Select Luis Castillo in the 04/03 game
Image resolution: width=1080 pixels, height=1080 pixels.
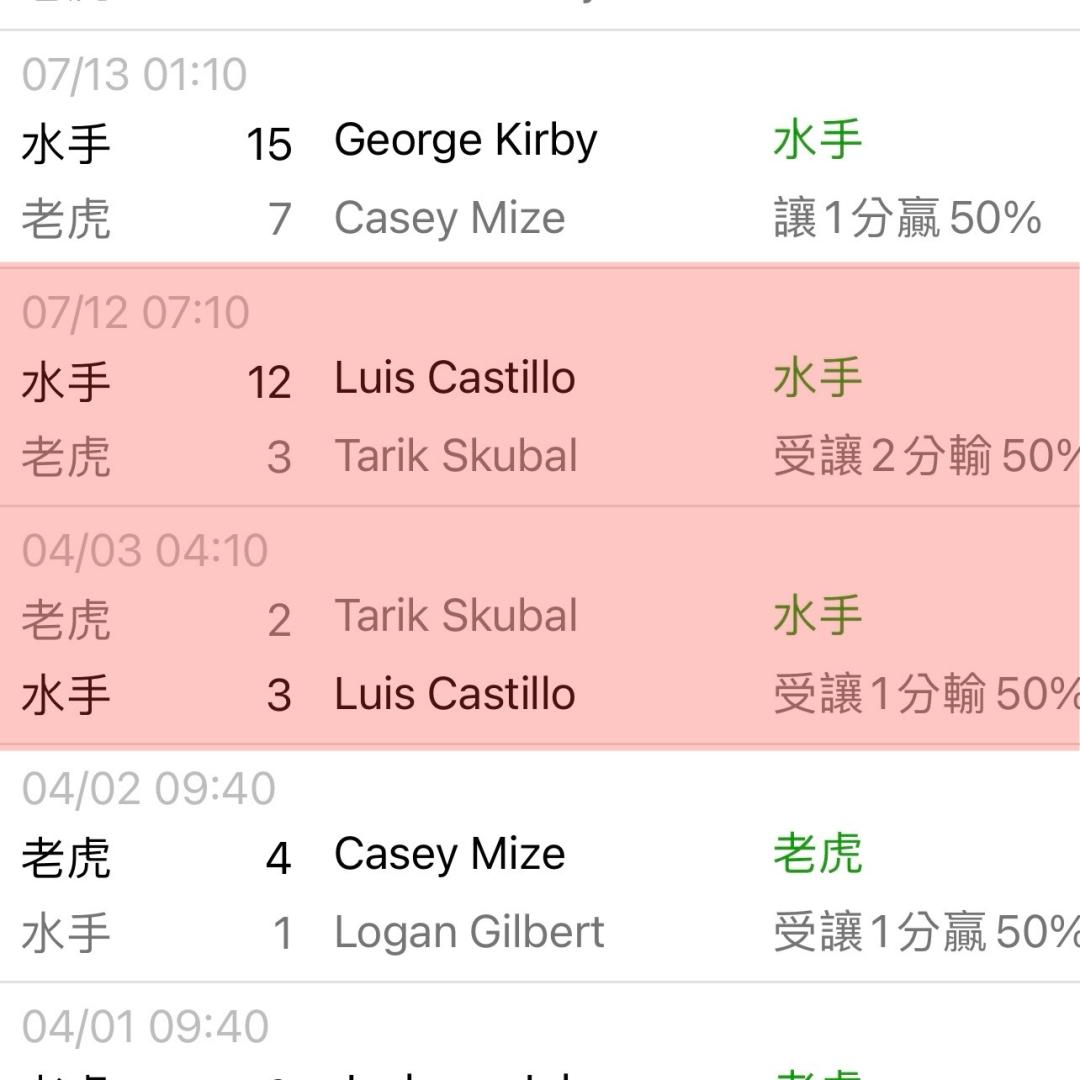coord(454,695)
